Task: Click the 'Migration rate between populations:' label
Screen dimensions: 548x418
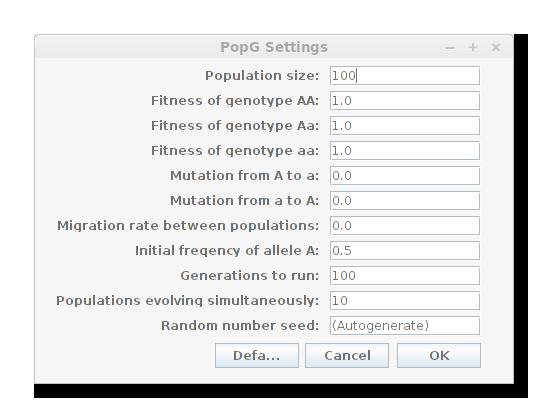Action: pyautogui.click(x=188, y=226)
